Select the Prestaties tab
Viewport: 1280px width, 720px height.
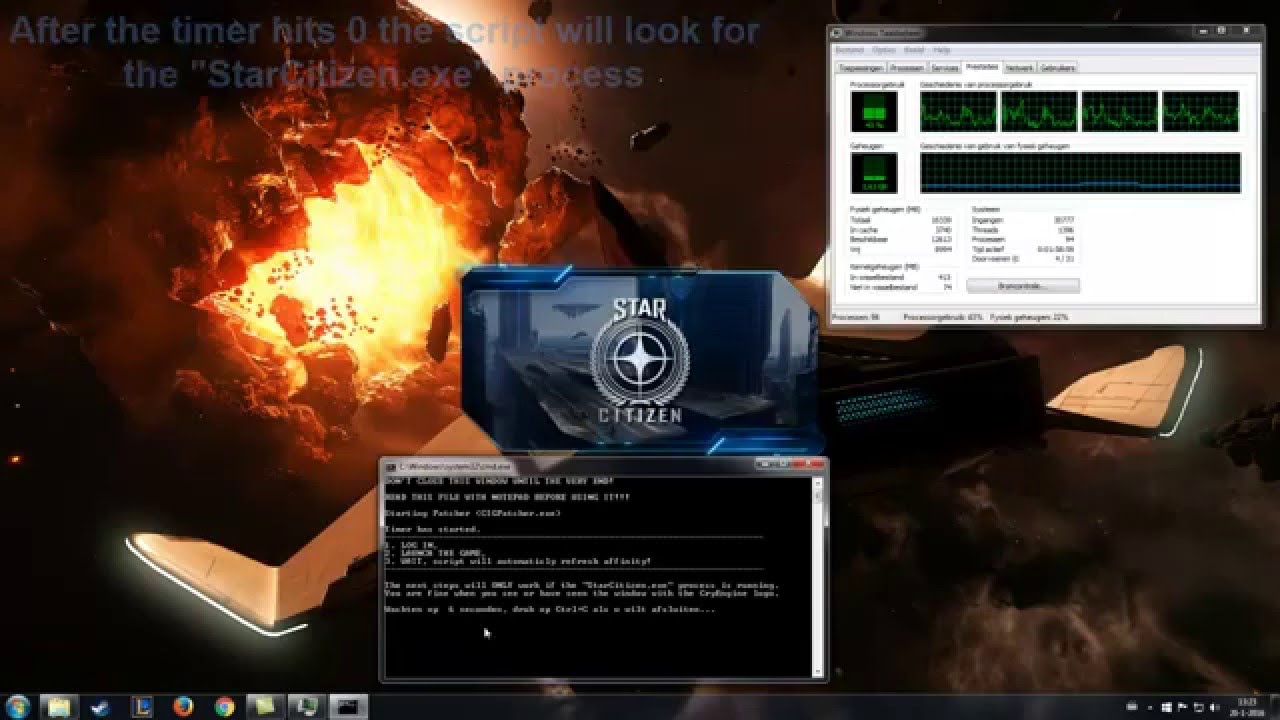coord(982,67)
